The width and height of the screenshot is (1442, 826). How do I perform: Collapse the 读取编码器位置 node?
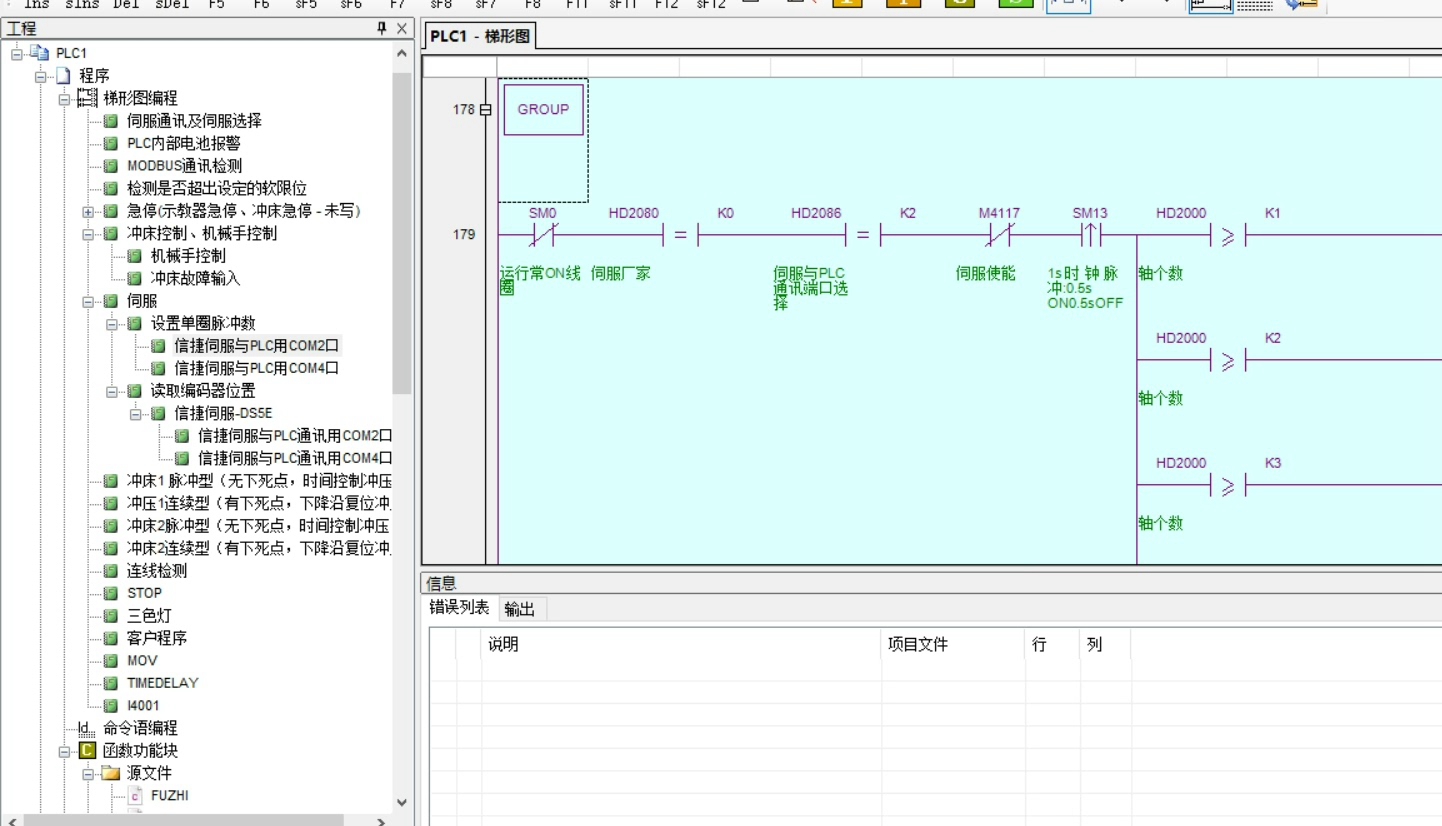[112, 391]
